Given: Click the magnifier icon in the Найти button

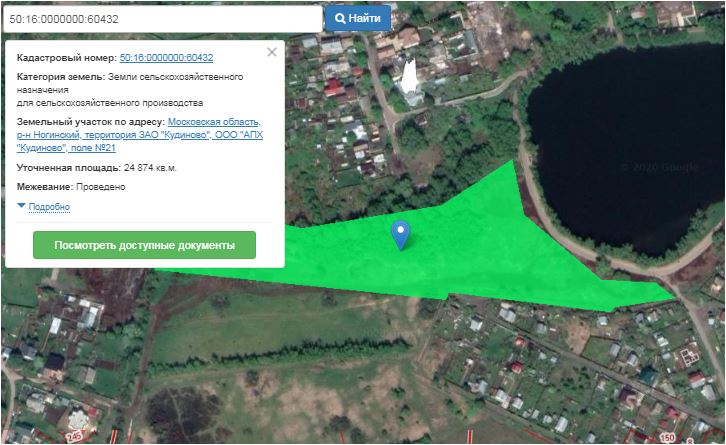Looking at the screenshot, I should pos(341,18).
